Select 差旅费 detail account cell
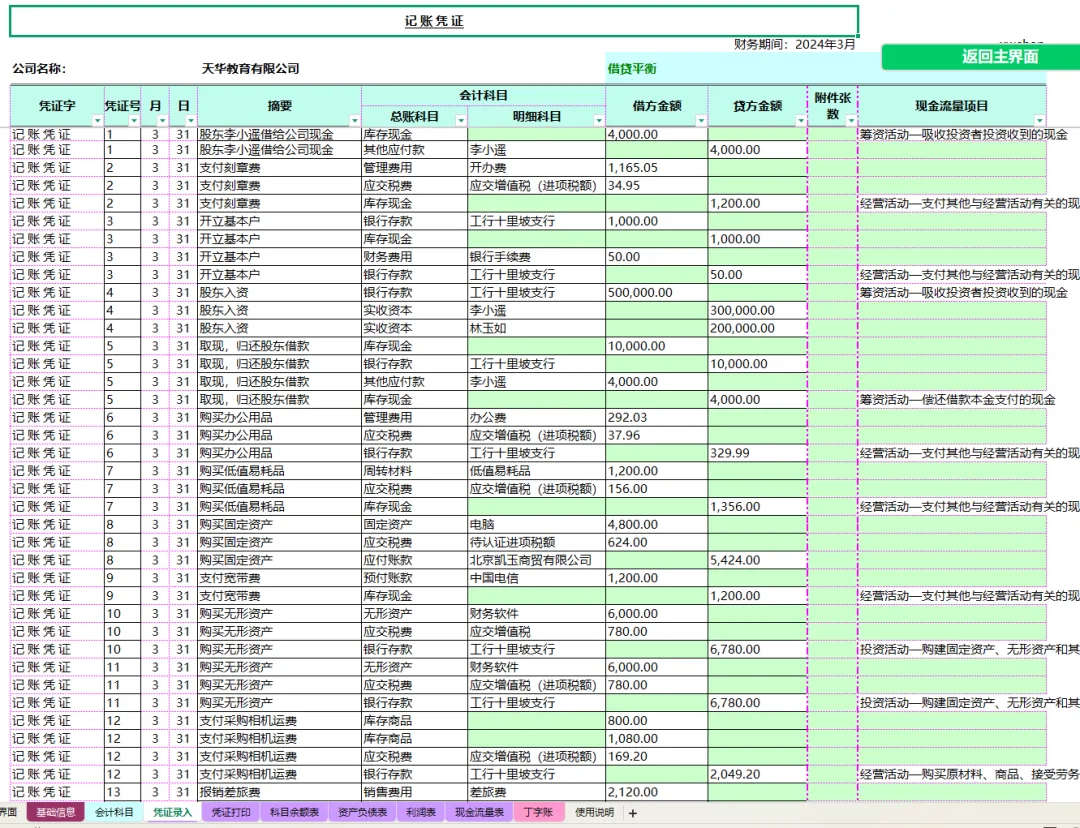The width and height of the screenshot is (1080, 828). [x=537, y=792]
